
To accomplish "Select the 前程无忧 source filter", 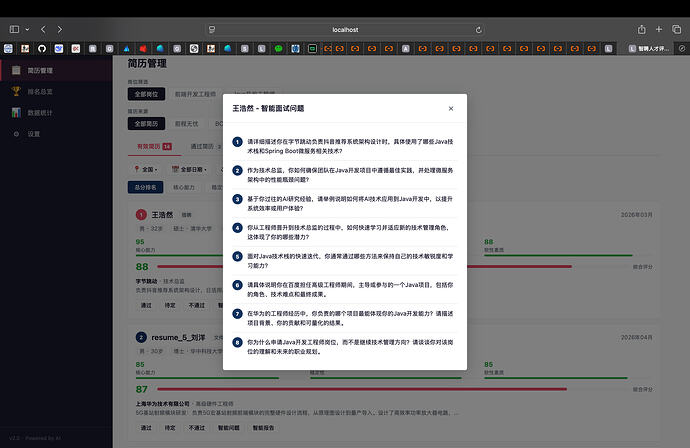I will (187, 124).
